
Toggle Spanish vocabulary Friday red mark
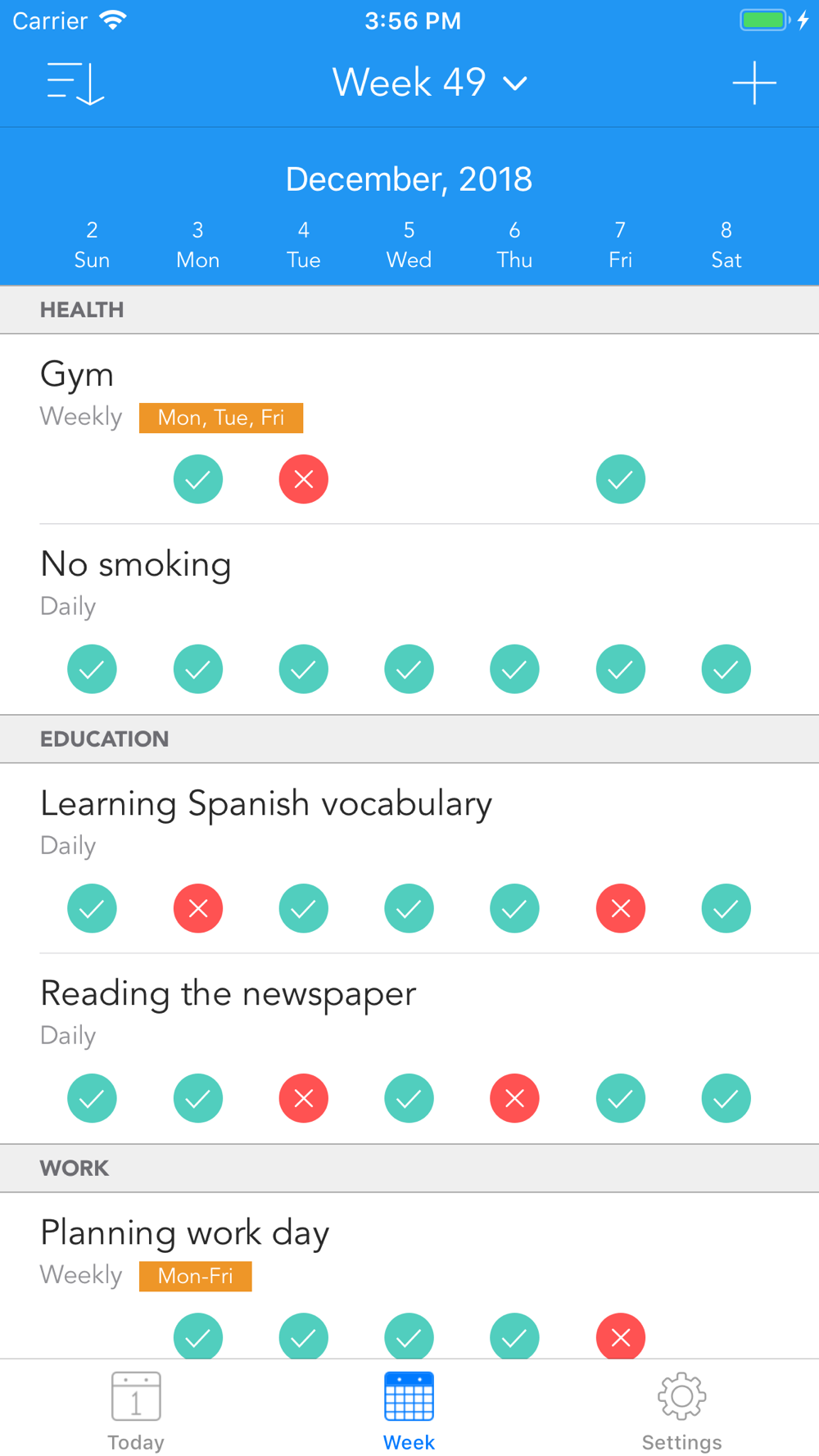(621, 908)
